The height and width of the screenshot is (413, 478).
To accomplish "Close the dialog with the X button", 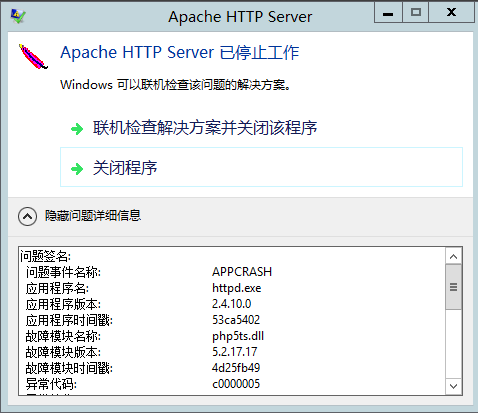I will pos(451,13).
